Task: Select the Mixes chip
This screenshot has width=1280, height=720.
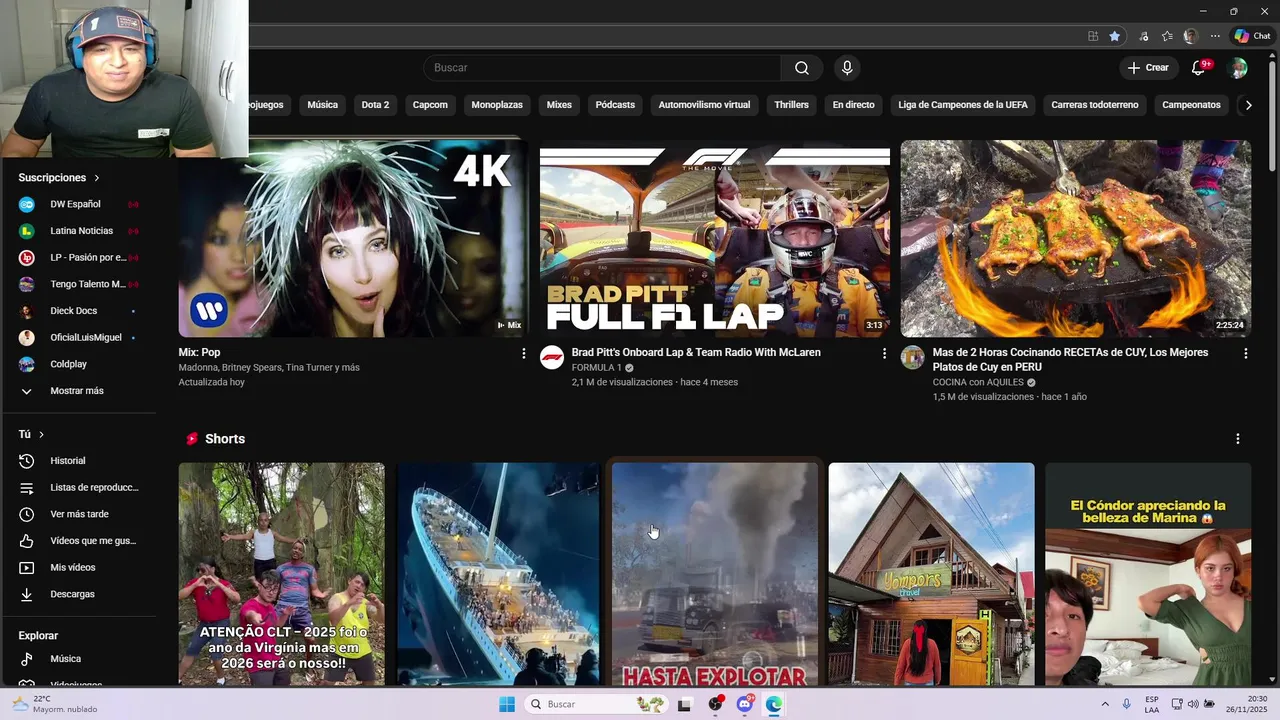Action: pyautogui.click(x=559, y=104)
